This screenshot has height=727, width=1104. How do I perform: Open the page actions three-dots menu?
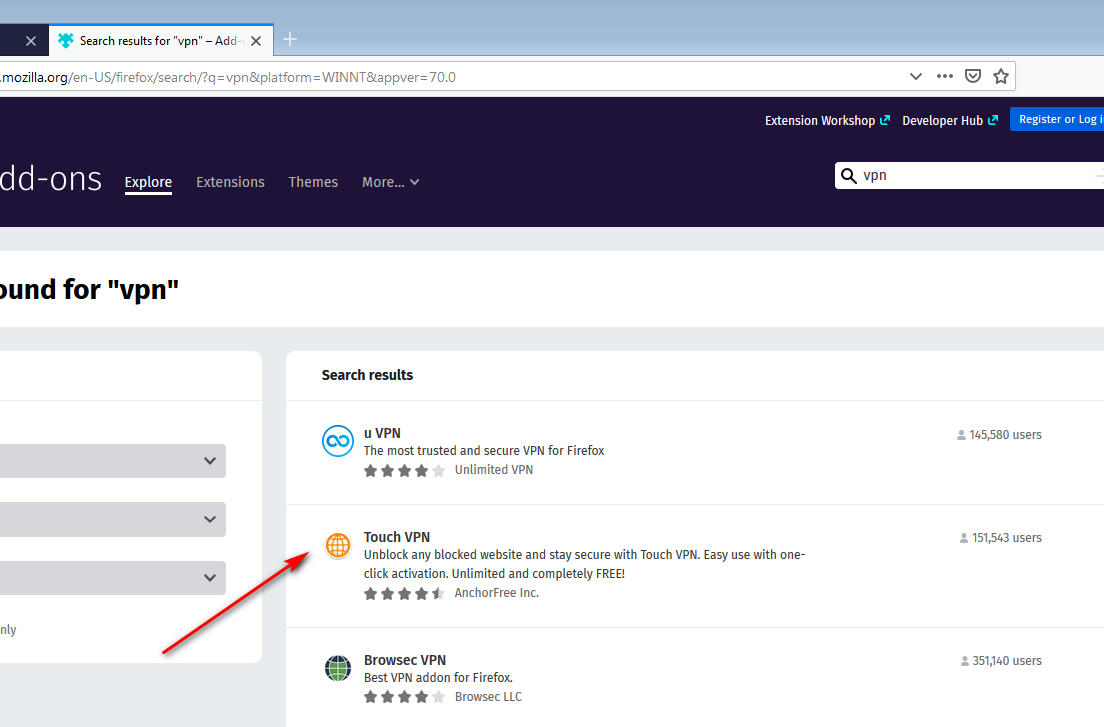[x=945, y=76]
